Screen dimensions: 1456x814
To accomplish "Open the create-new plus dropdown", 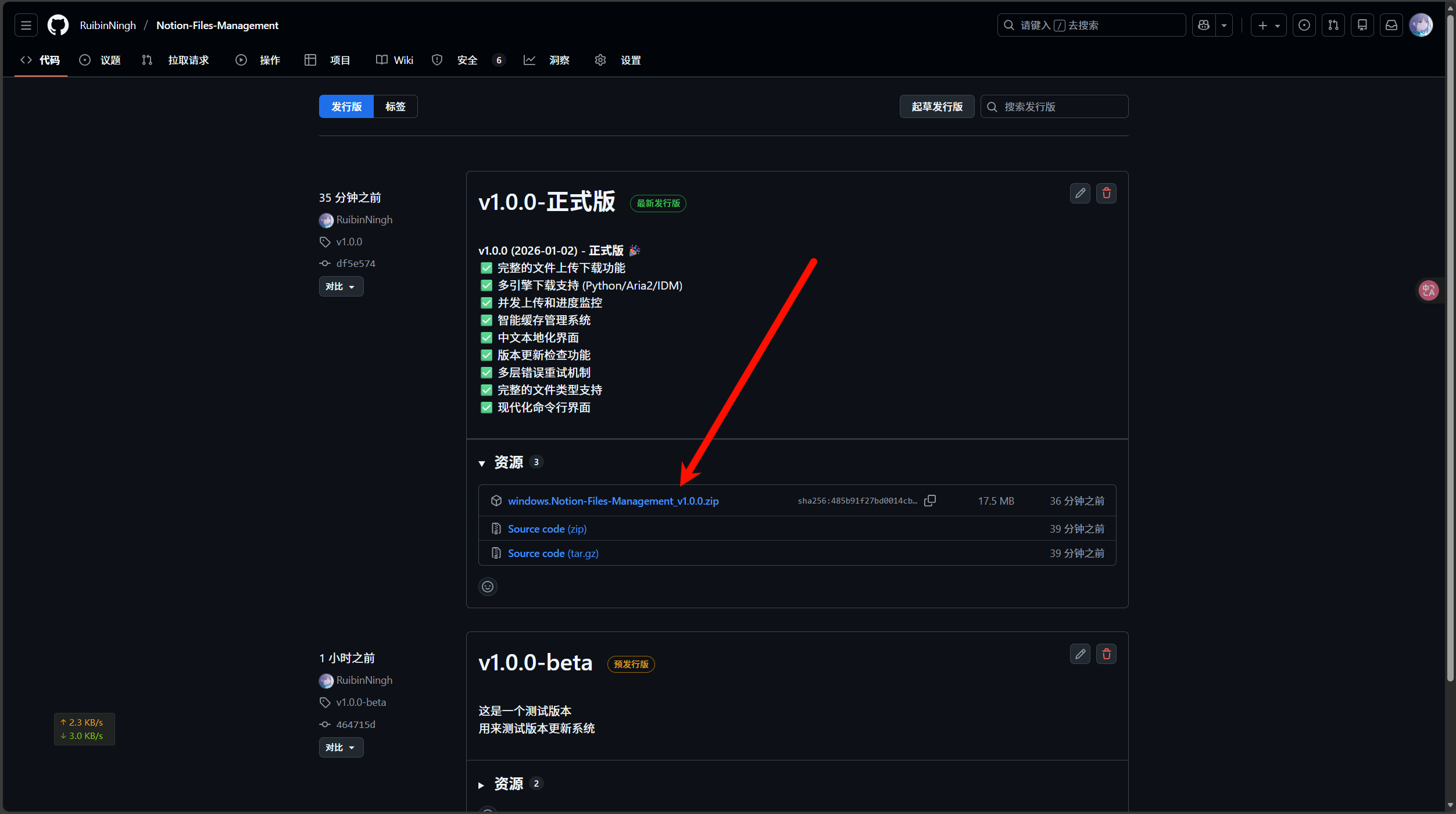I will [1268, 25].
